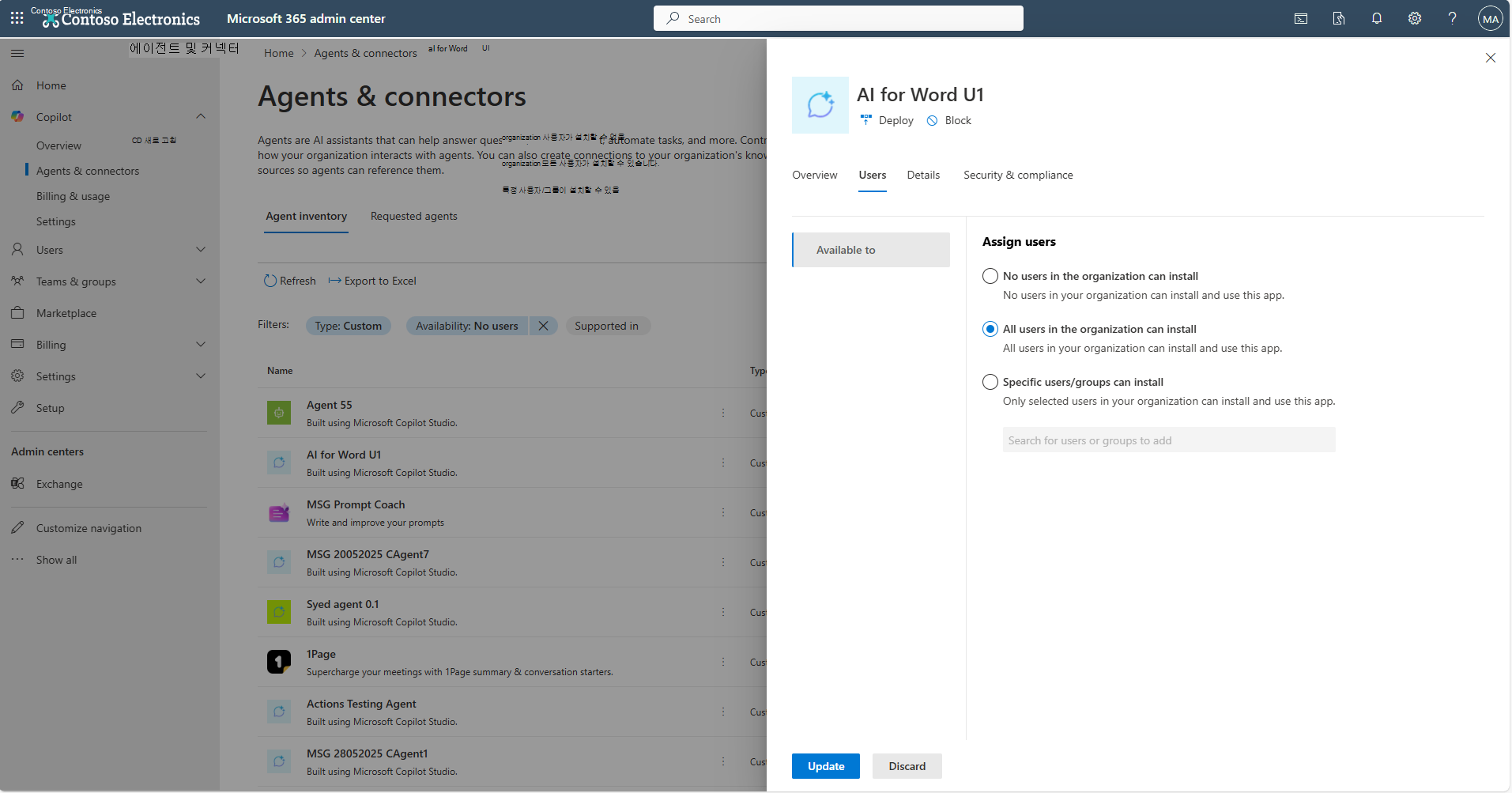Open the notifications bell icon
This screenshot has width=1512, height=793.
click(x=1377, y=18)
